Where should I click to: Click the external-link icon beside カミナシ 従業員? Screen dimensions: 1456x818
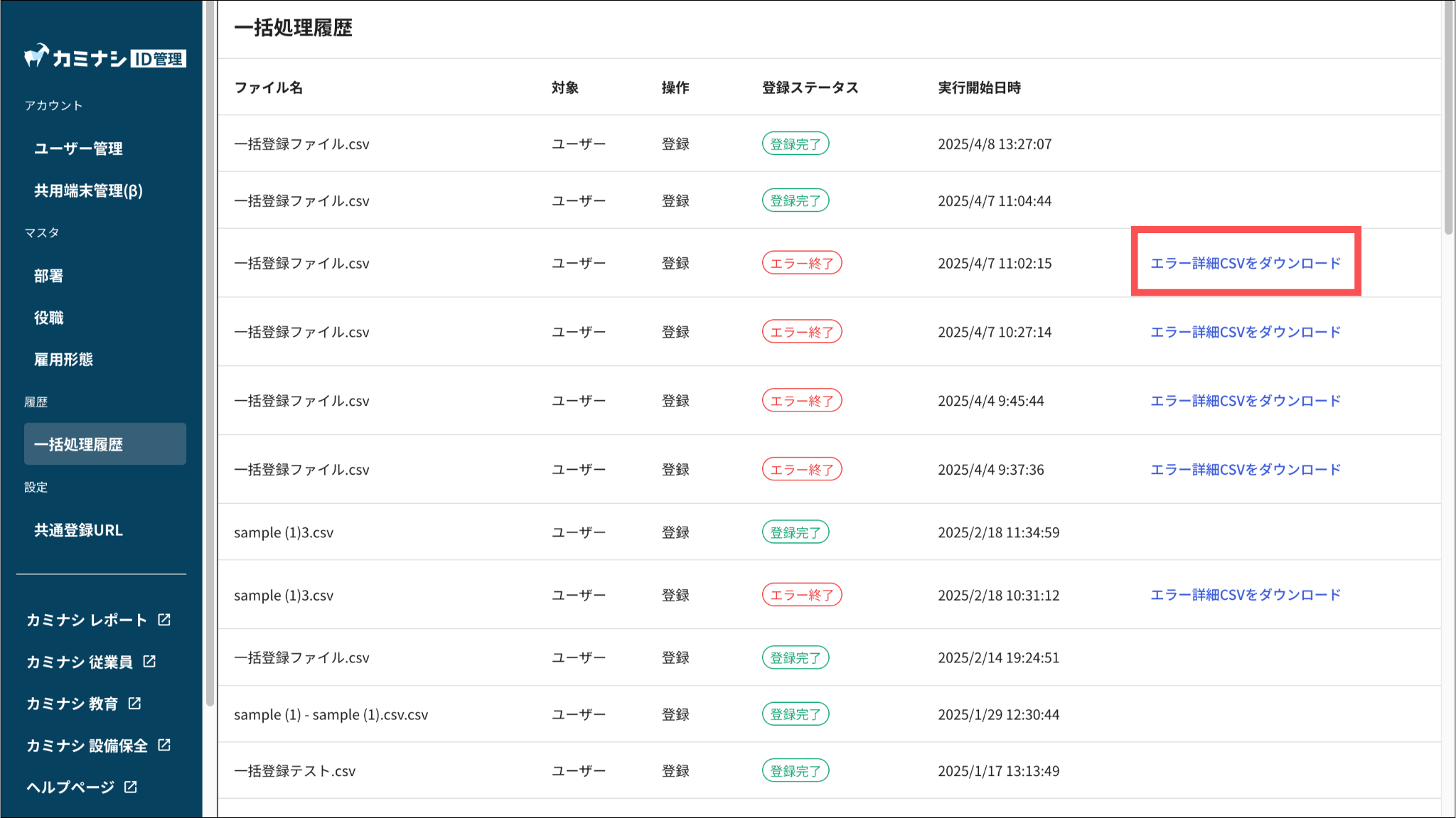[x=149, y=662]
